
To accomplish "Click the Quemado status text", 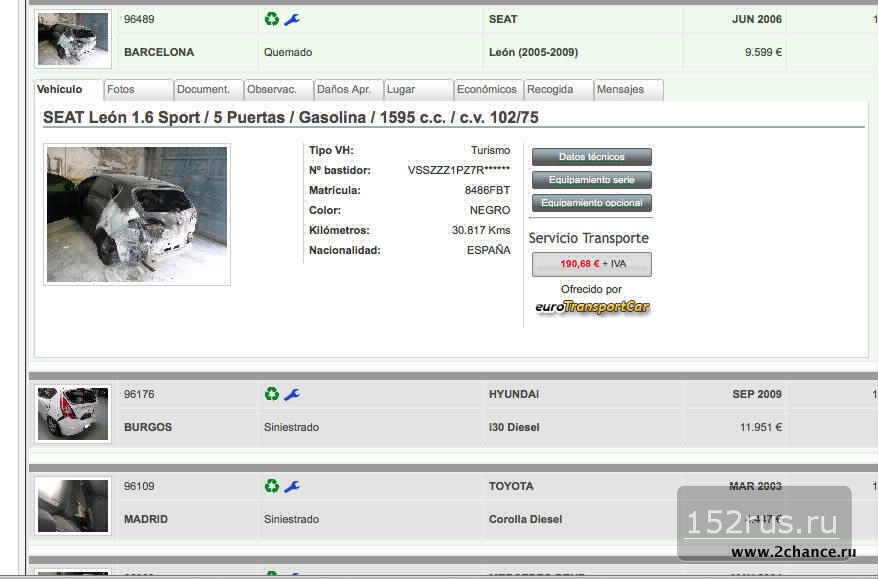I will [x=288, y=52].
